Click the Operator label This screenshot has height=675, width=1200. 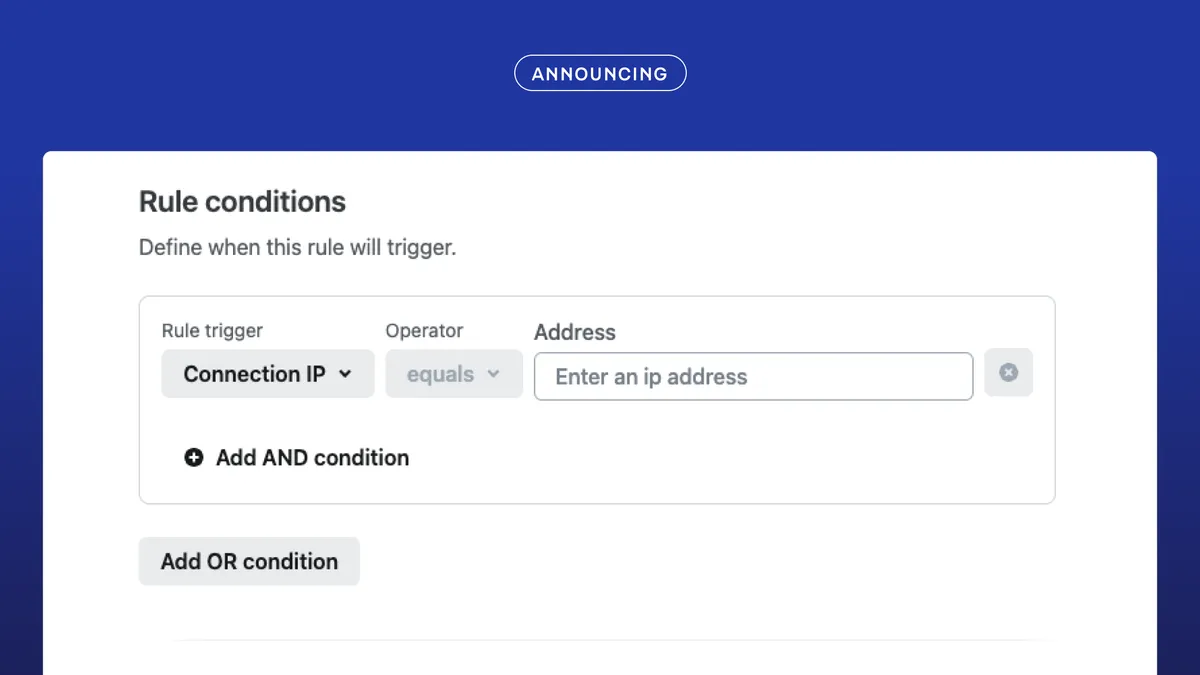tap(425, 330)
